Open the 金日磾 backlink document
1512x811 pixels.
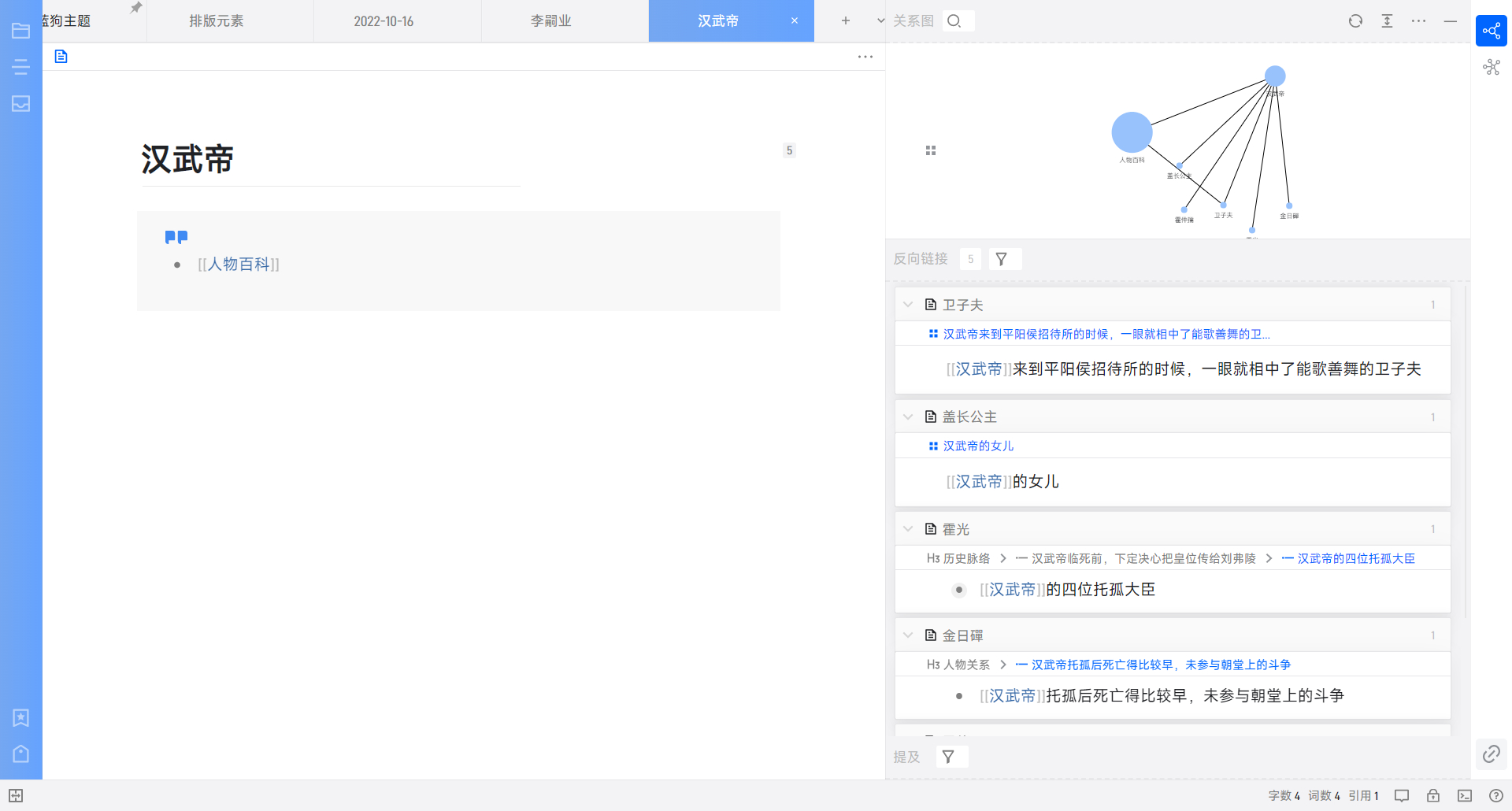pos(962,635)
